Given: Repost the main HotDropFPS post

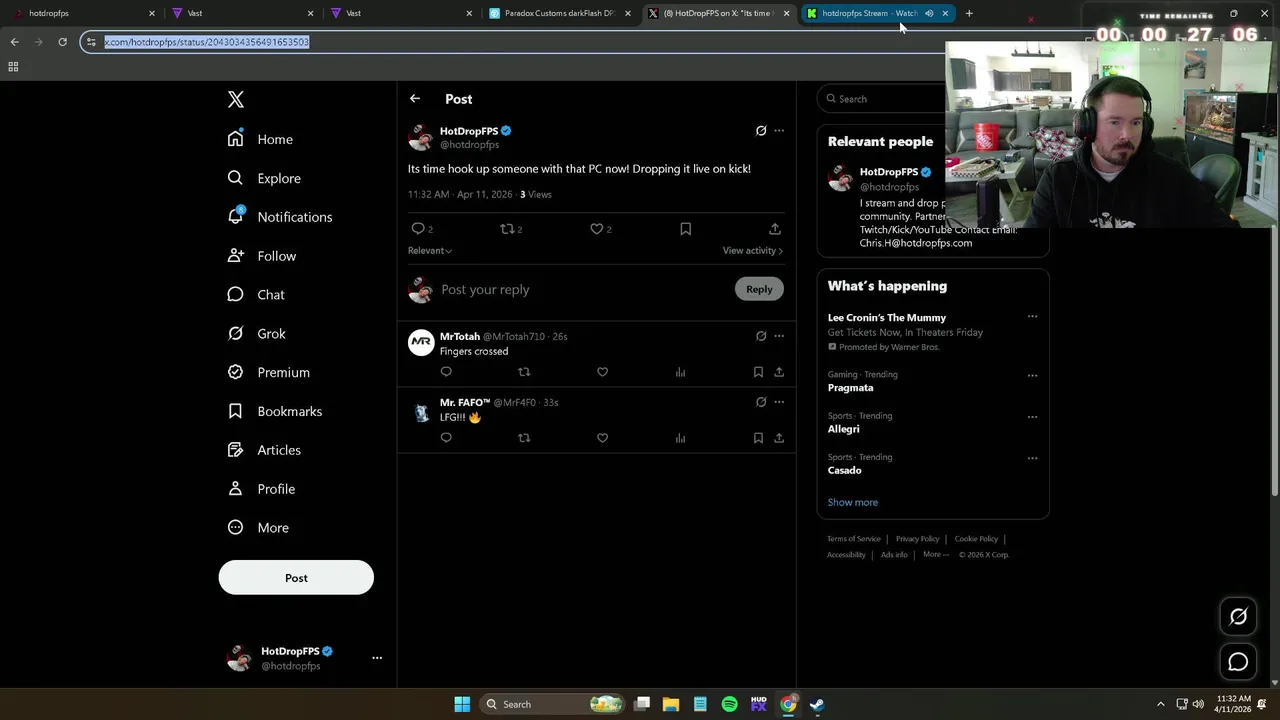Looking at the screenshot, I should (x=508, y=229).
